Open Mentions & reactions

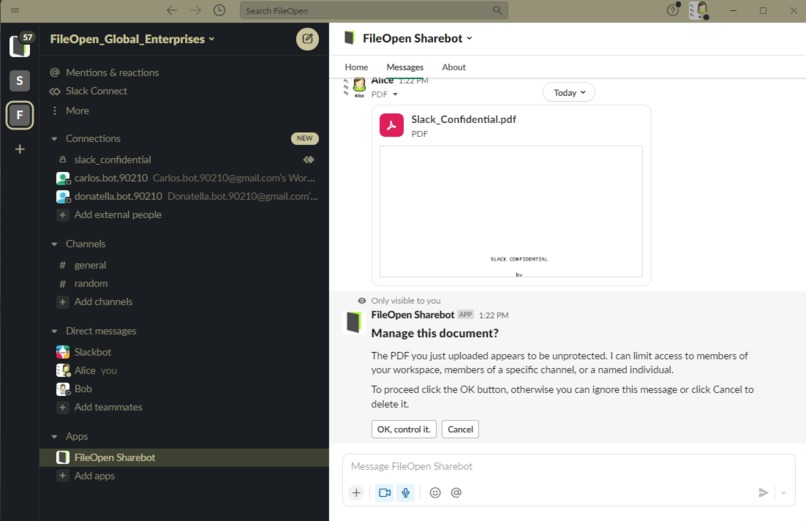pyautogui.click(x=112, y=73)
